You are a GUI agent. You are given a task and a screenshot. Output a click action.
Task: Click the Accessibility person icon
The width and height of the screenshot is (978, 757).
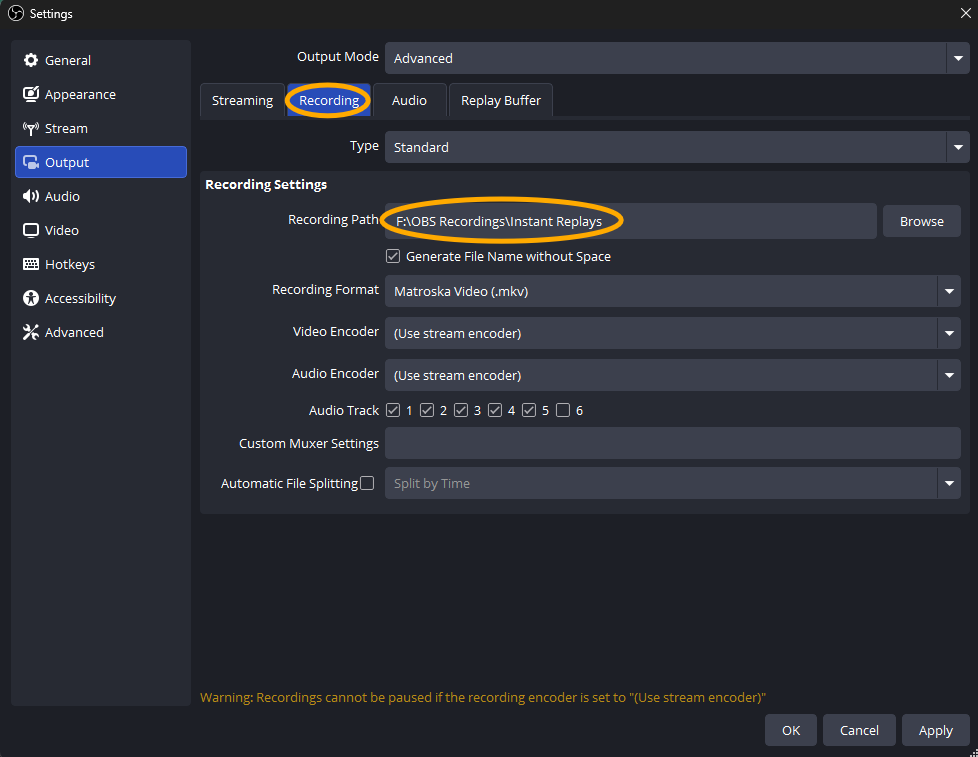click(31, 298)
